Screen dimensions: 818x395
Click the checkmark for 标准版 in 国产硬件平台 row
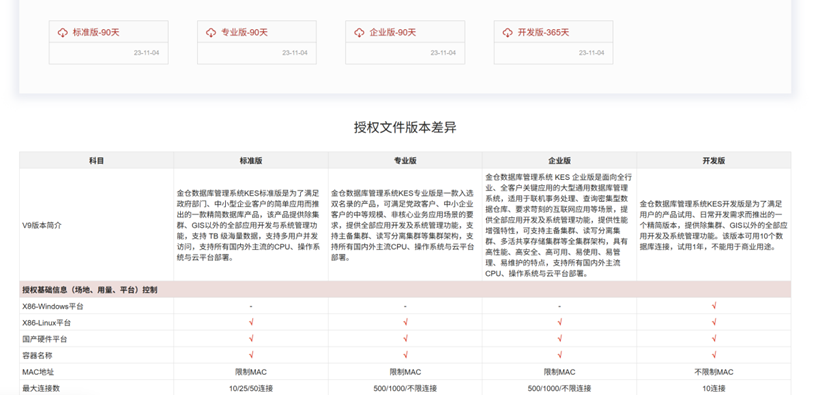coord(251,339)
